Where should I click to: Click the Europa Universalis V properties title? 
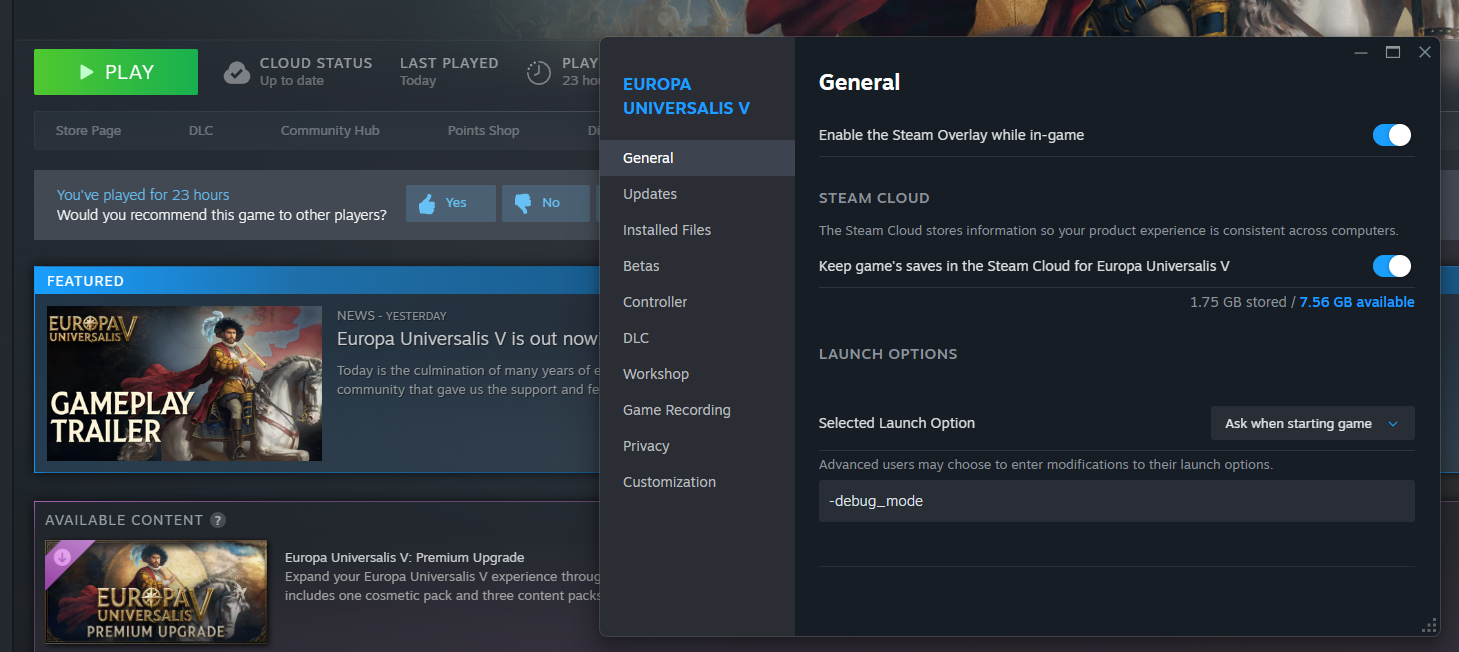point(686,96)
